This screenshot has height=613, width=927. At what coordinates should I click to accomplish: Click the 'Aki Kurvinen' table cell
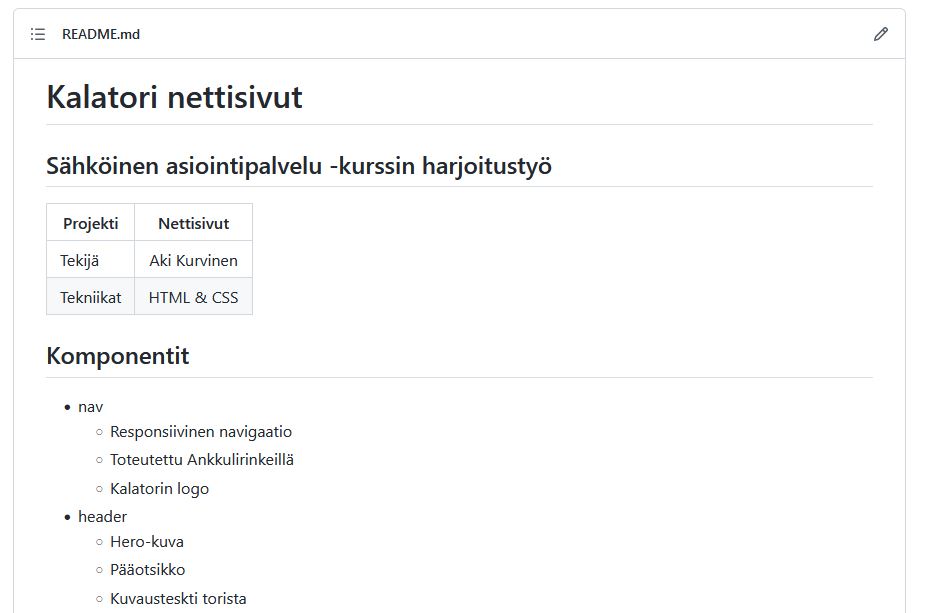pyautogui.click(x=193, y=260)
